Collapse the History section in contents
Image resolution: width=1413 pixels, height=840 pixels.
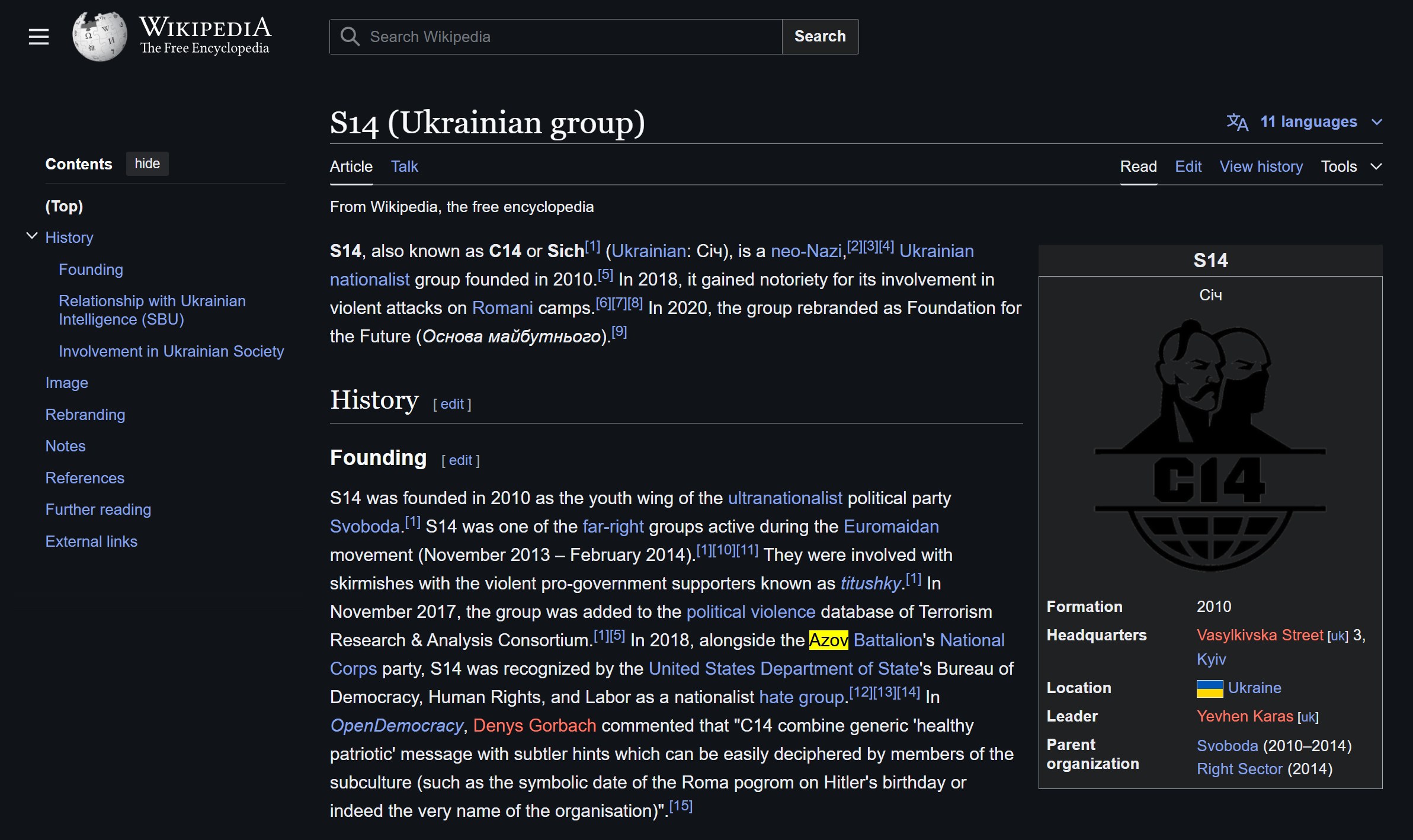(32, 236)
